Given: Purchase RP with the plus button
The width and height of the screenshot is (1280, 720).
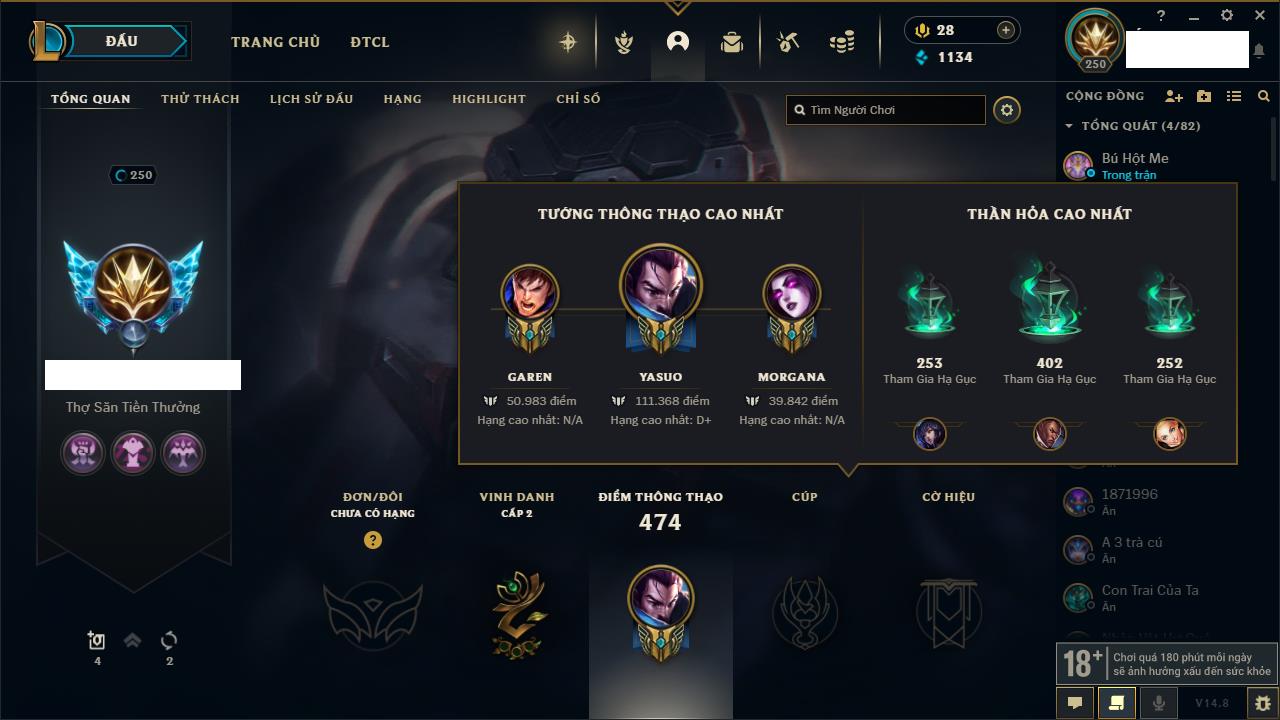Looking at the screenshot, I should pyautogui.click(x=1006, y=30).
